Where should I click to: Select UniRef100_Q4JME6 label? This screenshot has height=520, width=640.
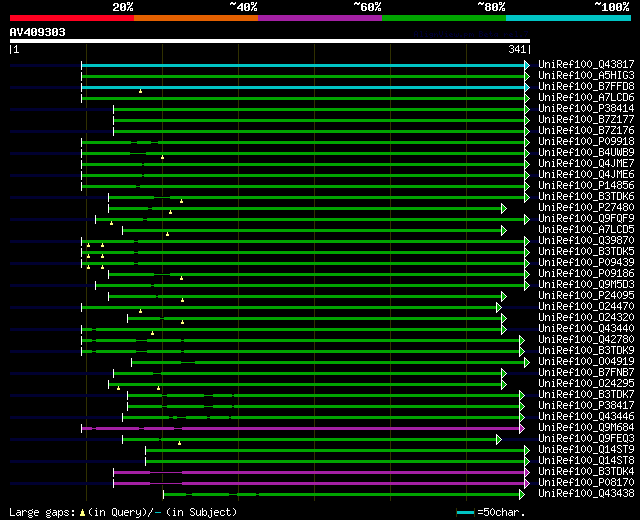pyautogui.click(x=586, y=175)
